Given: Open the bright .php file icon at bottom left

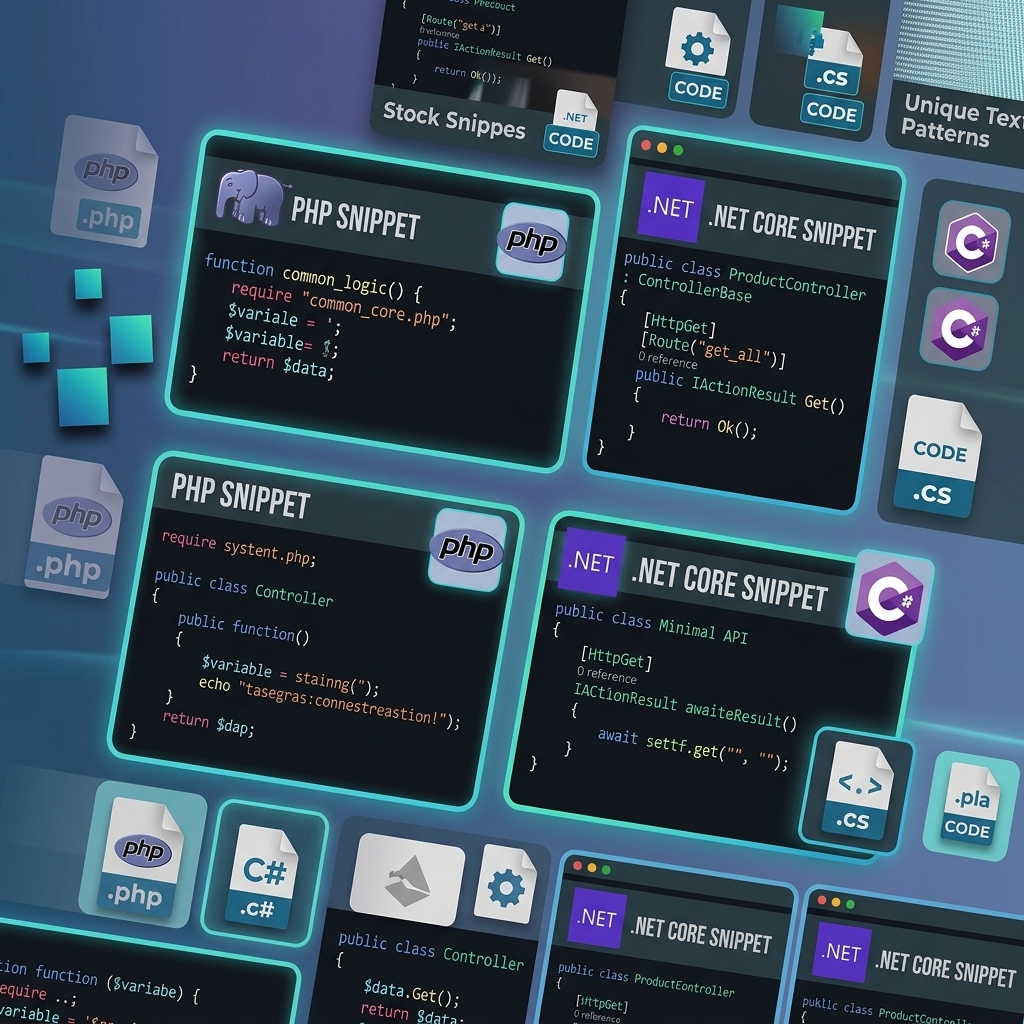Looking at the screenshot, I should 139,857.
